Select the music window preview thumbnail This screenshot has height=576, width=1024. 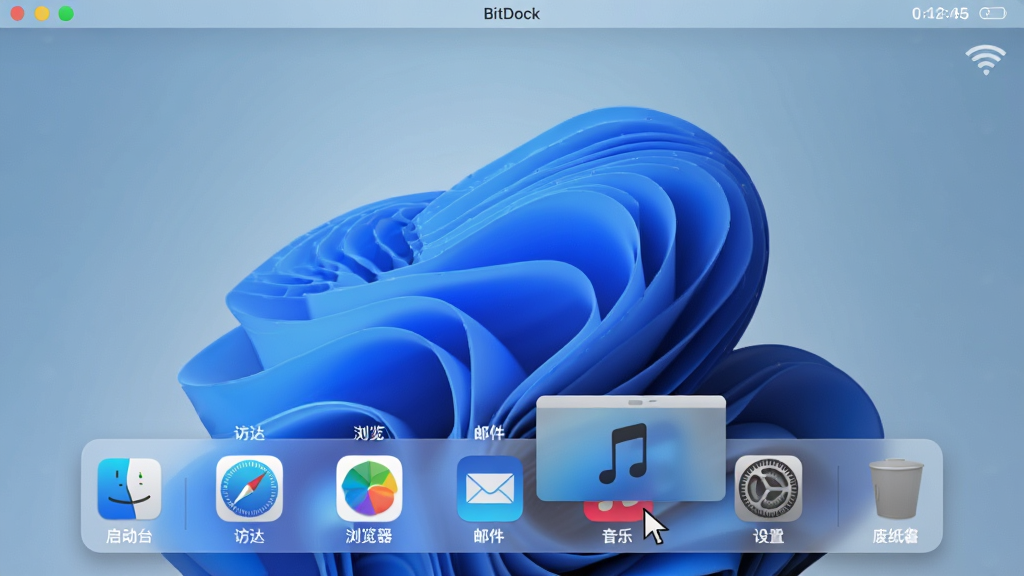[x=631, y=449]
